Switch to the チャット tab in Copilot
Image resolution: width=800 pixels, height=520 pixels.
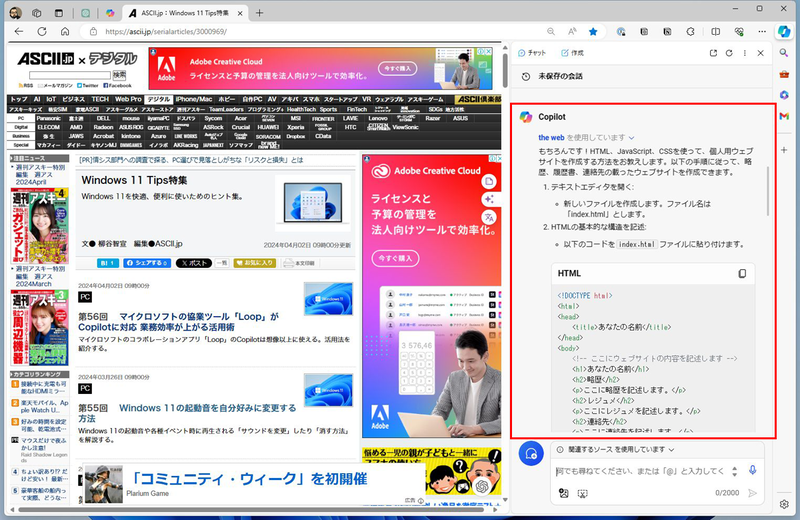530,52
